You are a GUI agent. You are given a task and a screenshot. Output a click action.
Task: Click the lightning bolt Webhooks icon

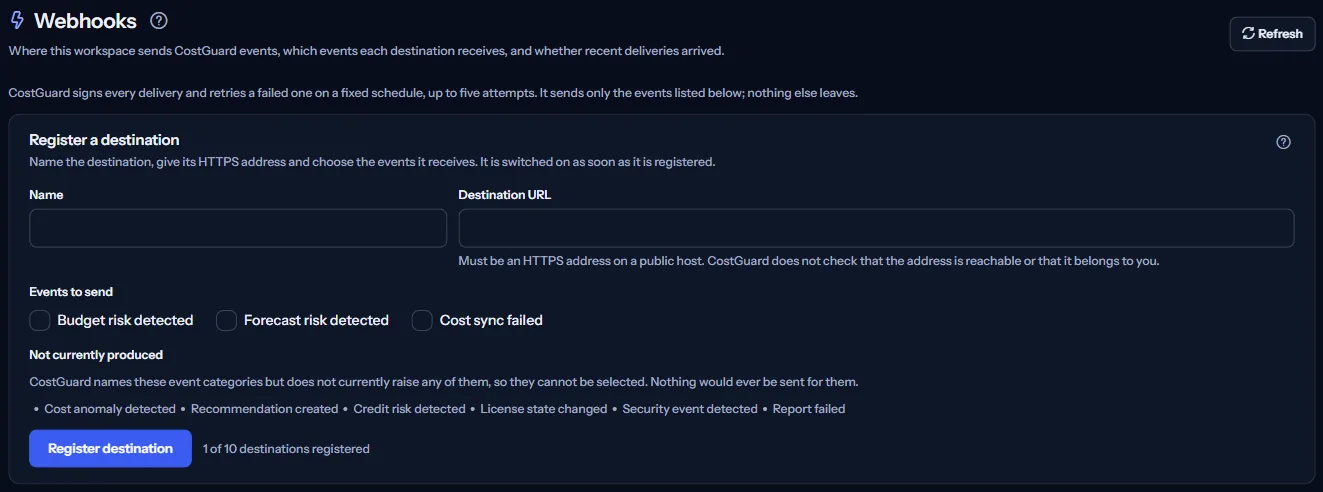click(17, 20)
